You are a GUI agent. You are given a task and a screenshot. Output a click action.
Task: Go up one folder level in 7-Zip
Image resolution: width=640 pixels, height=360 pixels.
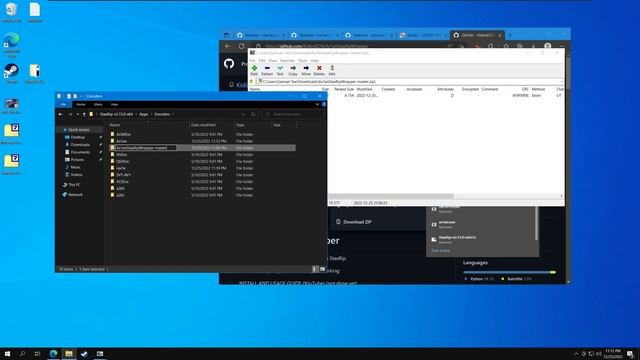click(252, 82)
